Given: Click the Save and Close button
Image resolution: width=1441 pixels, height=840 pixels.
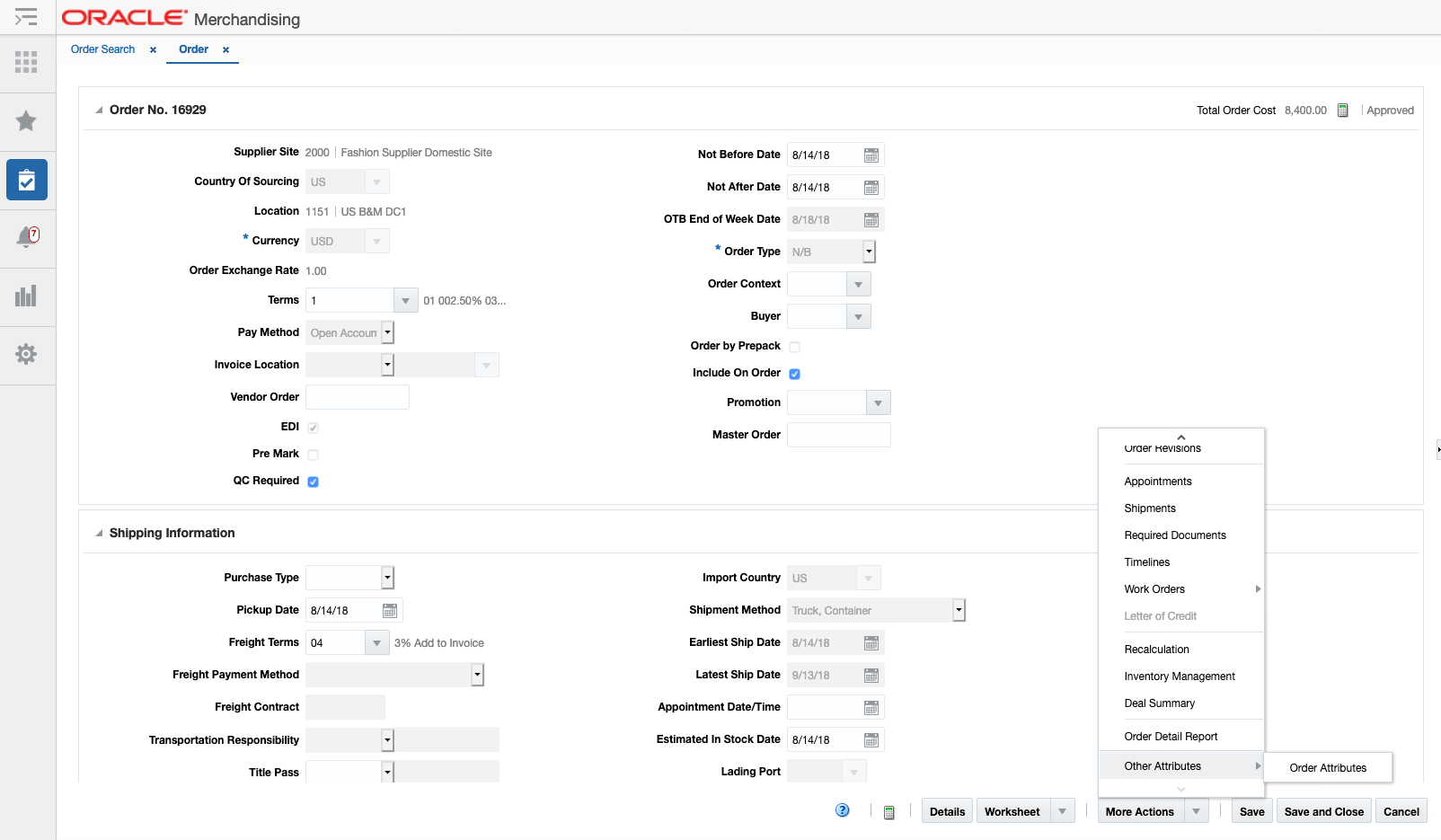Looking at the screenshot, I should (x=1323, y=810).
